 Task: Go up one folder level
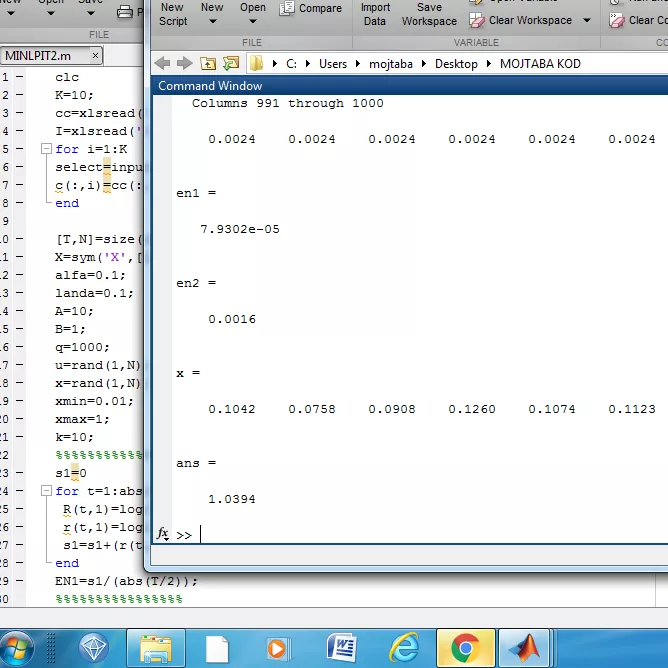pyautogui.click(x=208, y=63)
